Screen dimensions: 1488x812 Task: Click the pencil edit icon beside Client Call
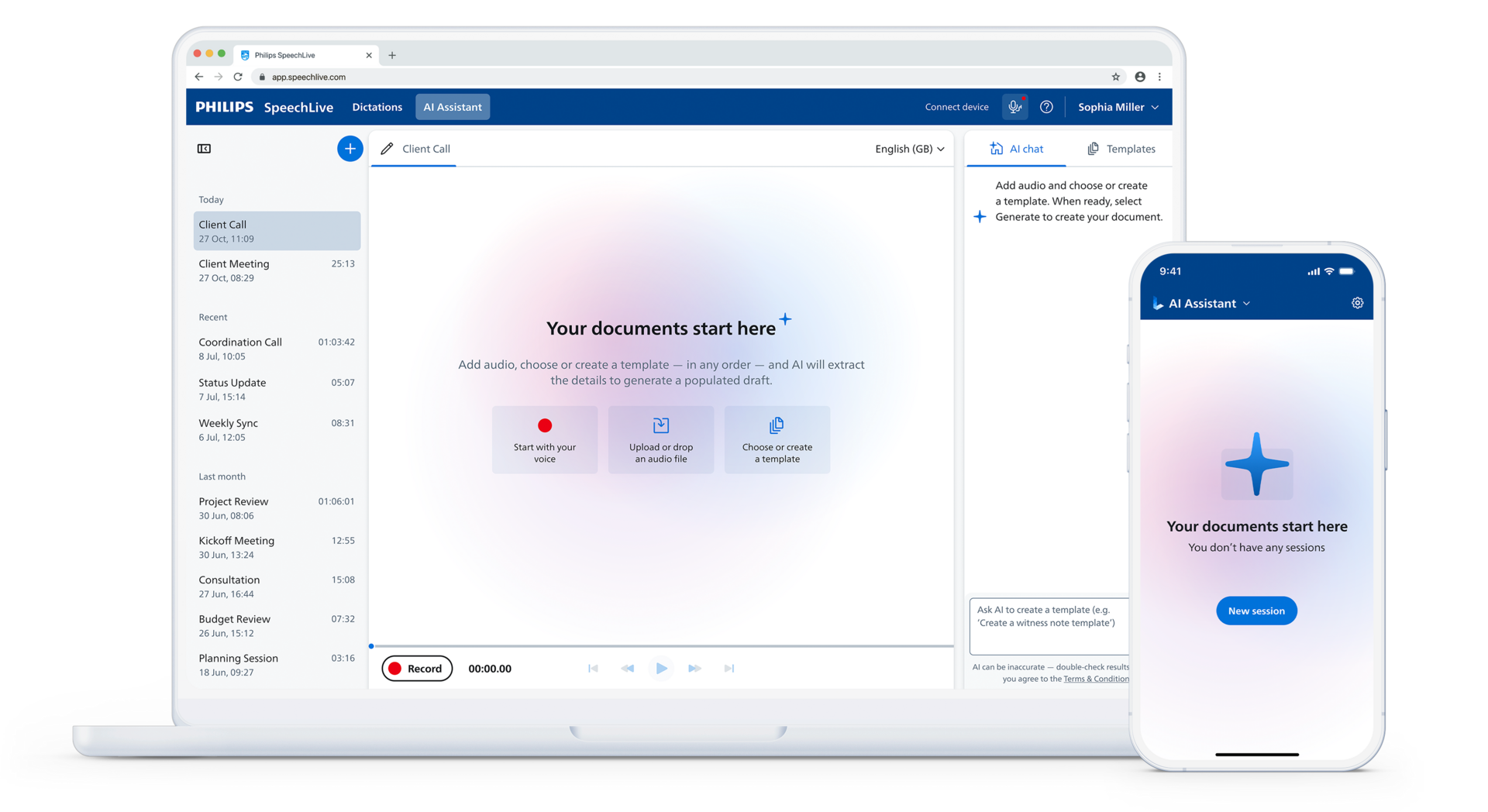[387, 149]
